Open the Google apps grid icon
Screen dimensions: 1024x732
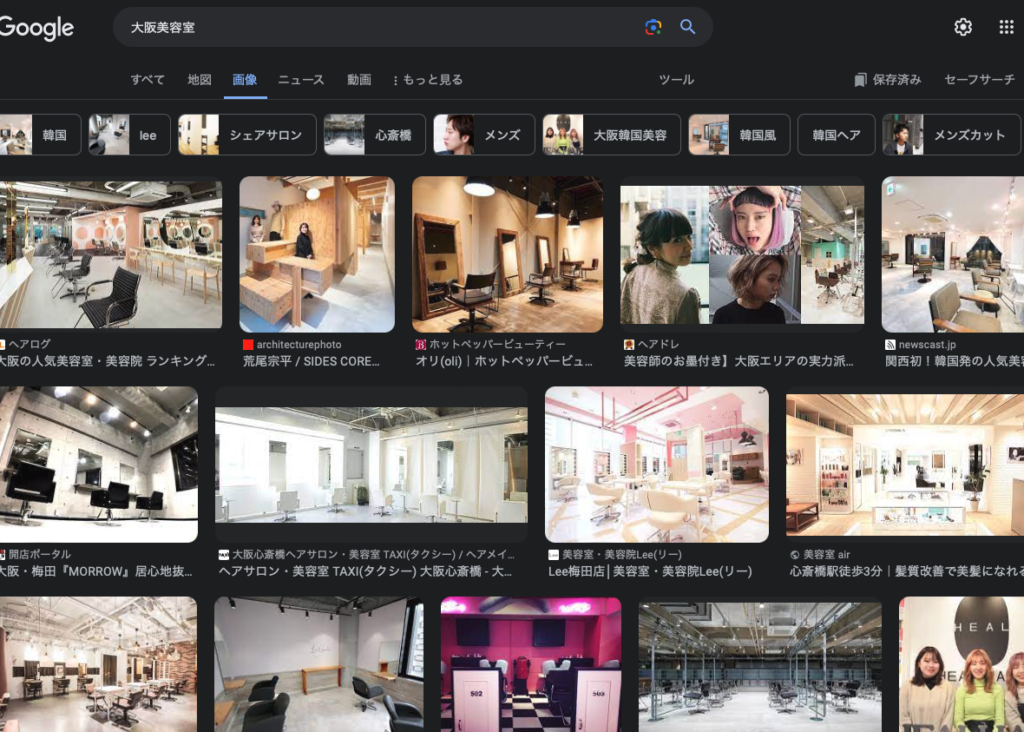[1006, 27]
